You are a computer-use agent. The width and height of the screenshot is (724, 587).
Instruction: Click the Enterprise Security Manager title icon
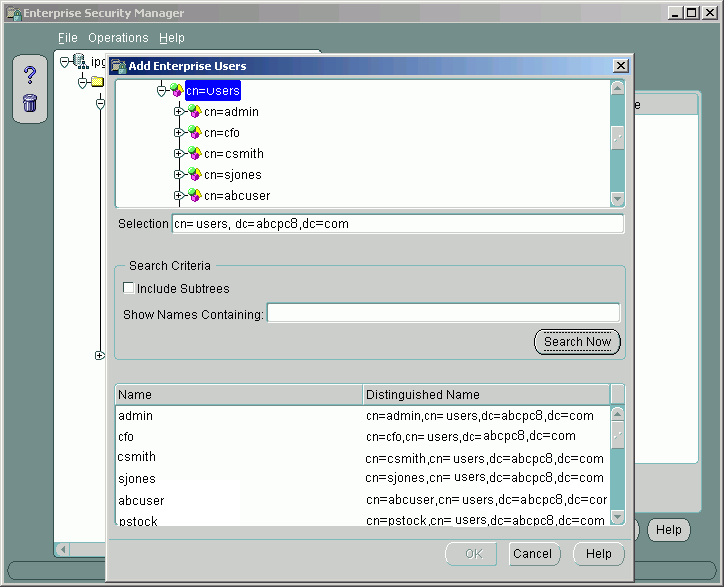(14, 13)
